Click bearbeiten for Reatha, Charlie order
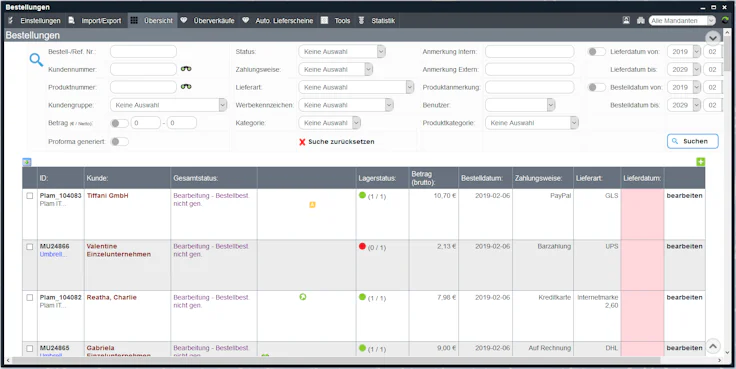 (684, 298)
